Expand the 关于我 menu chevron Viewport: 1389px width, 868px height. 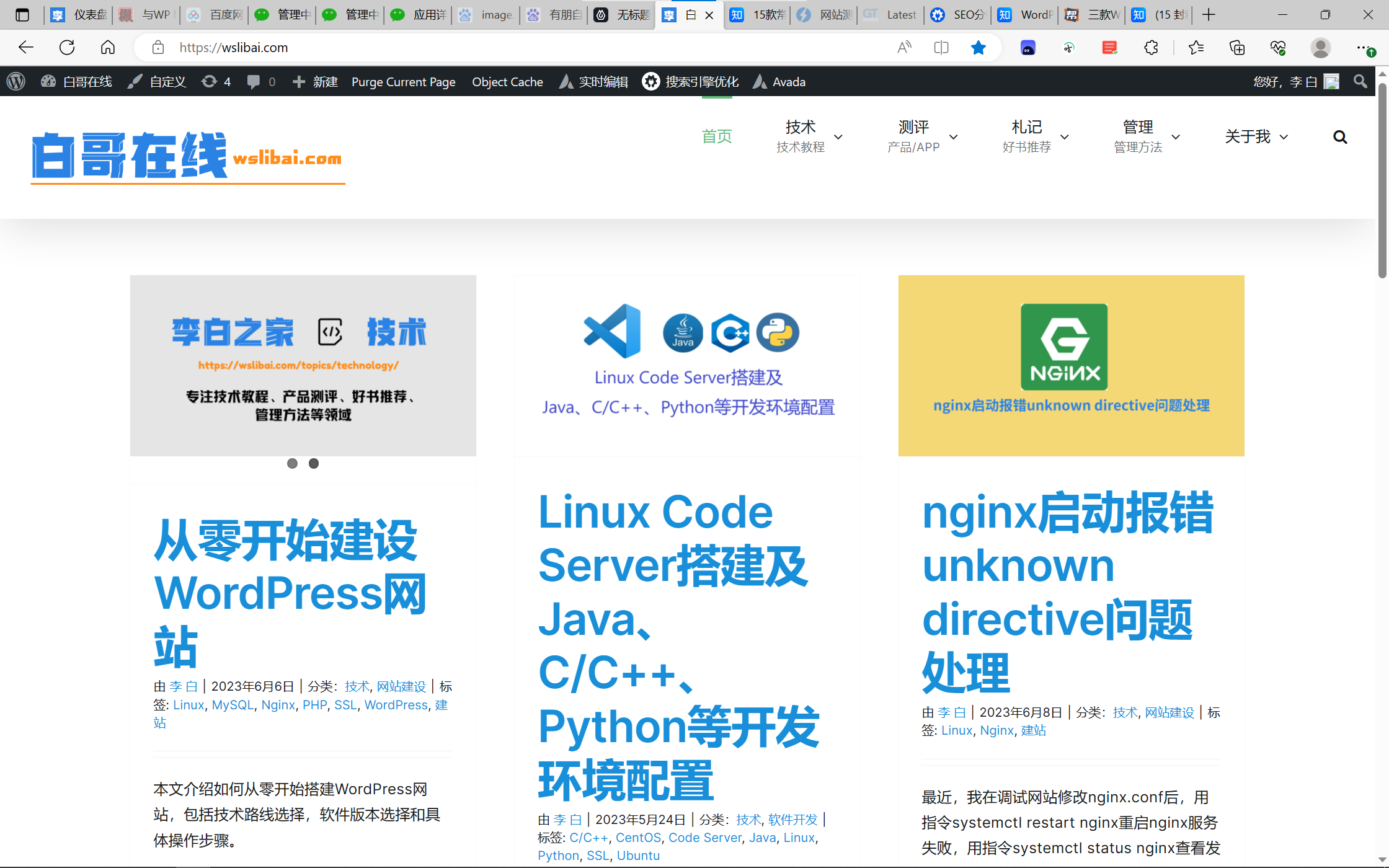(1284, 137)
